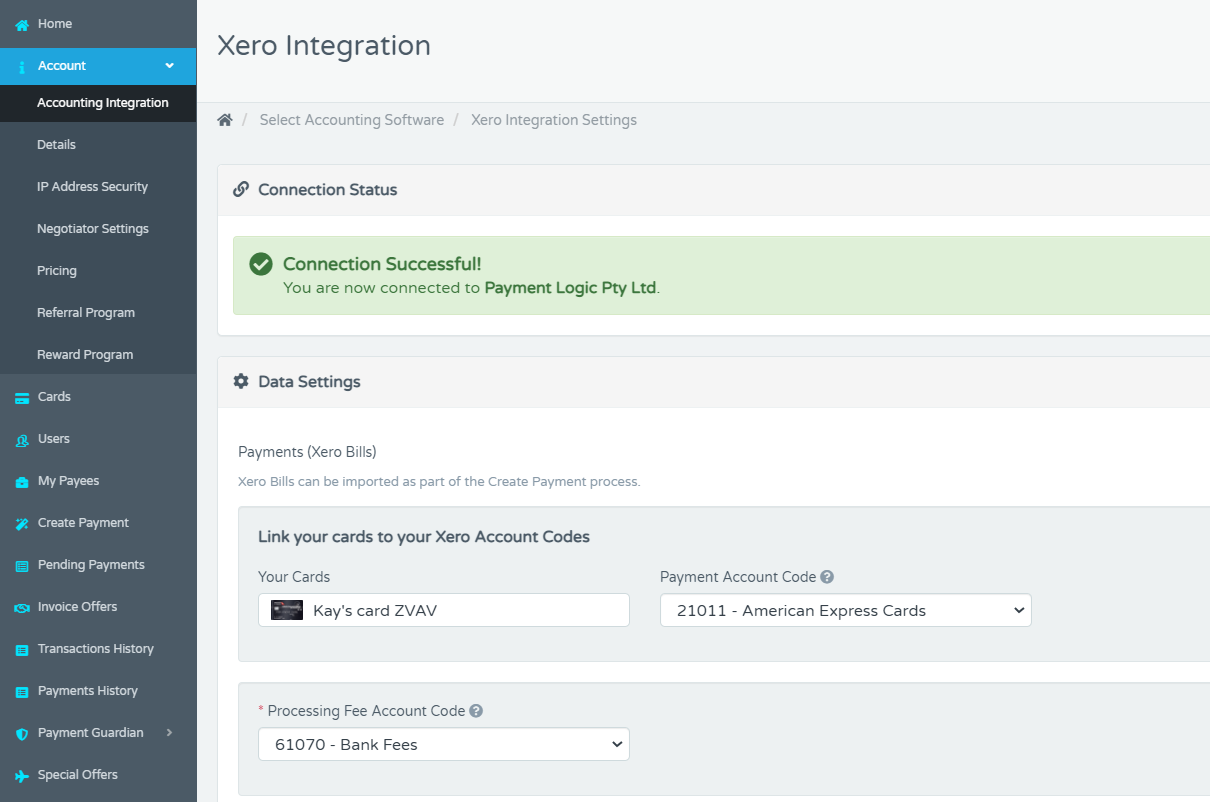Click the Users people icon
This screenshot has height=802, width=1210.
pyautogui.click(x=22, y=440)
